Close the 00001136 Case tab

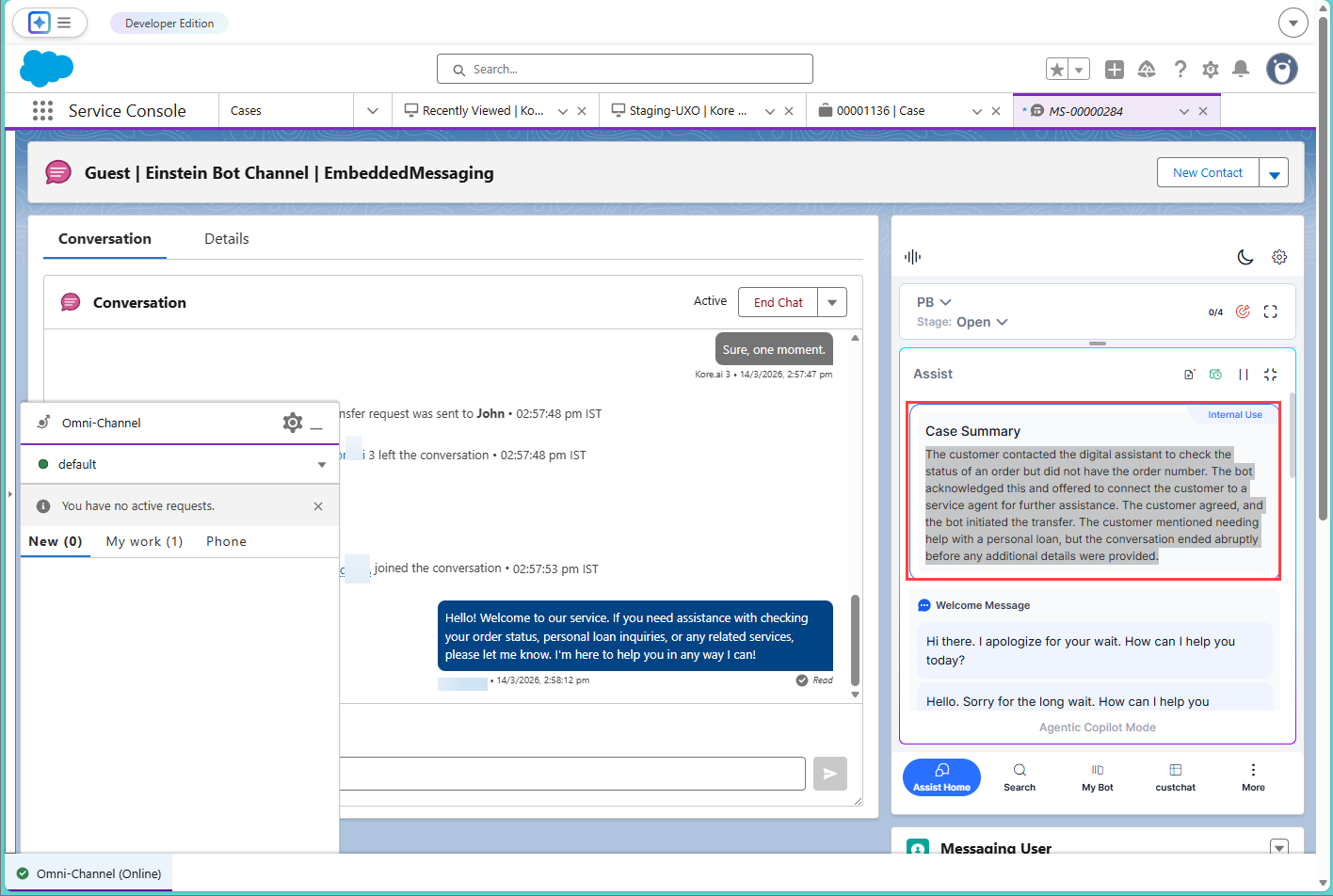click(x=996, y=111)
